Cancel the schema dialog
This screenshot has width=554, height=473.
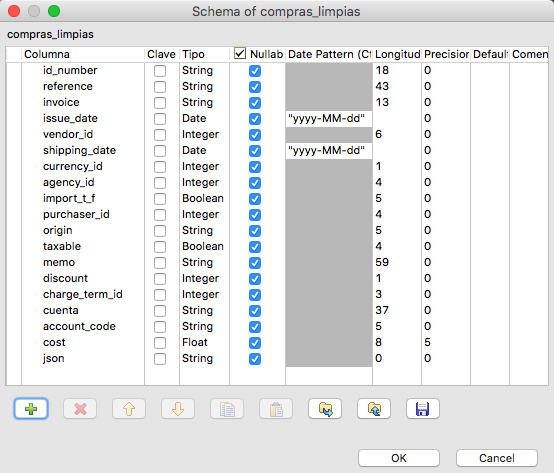click(497, 458)
